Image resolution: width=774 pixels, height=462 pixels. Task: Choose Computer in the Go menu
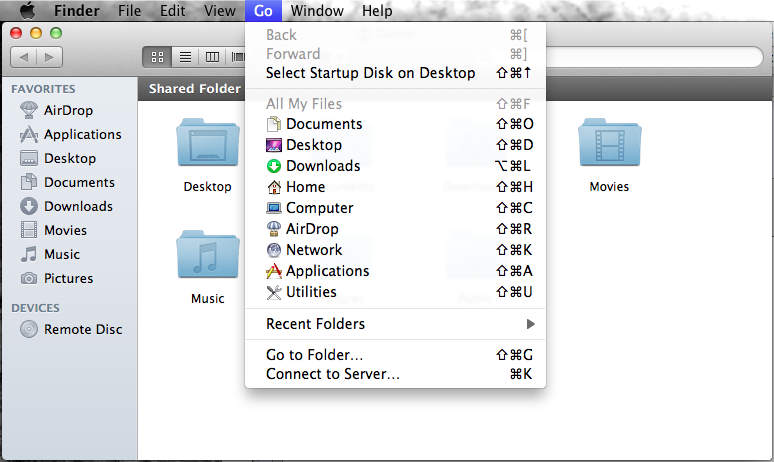pos(395,208)
